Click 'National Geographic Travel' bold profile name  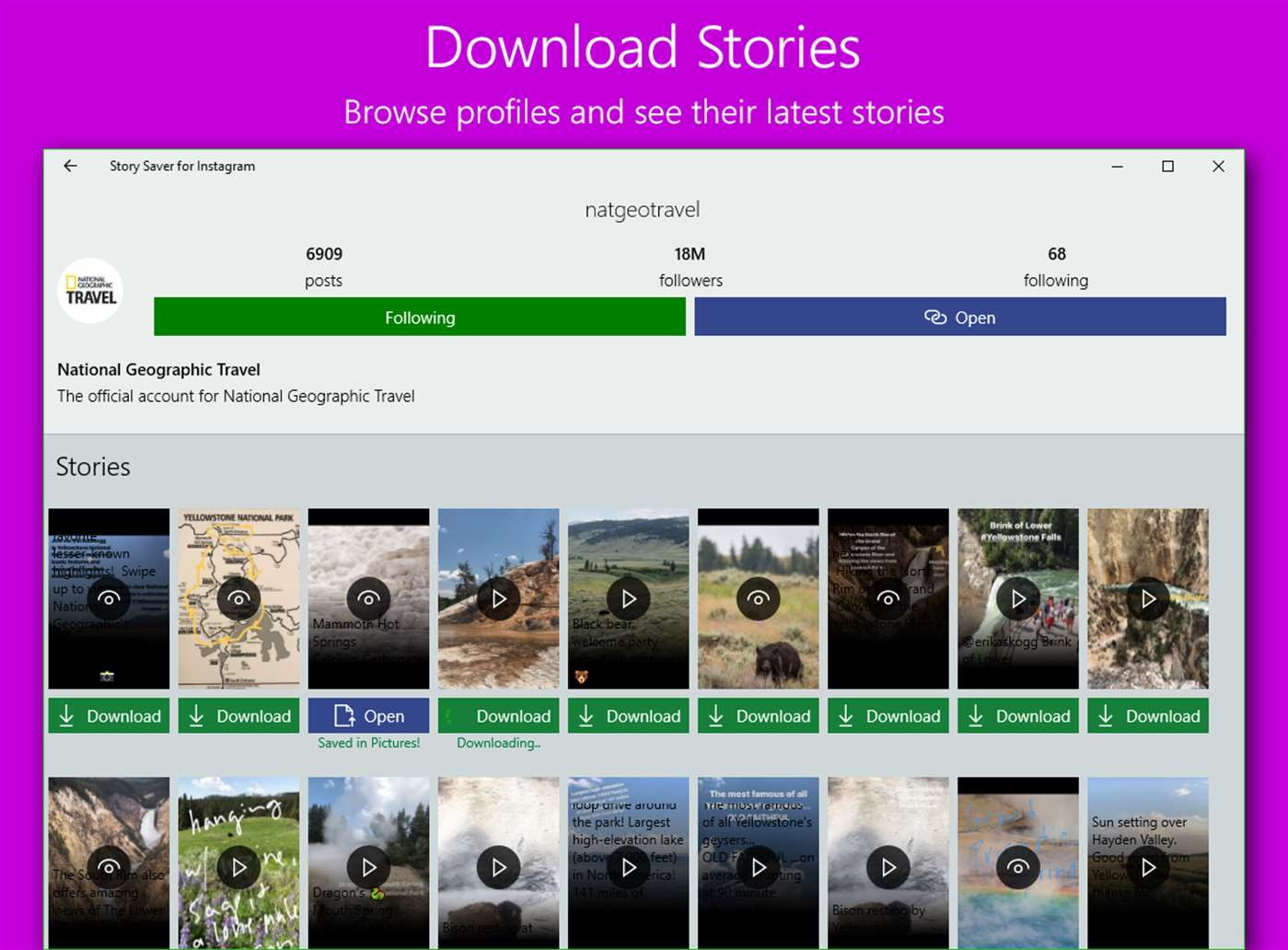158,369
